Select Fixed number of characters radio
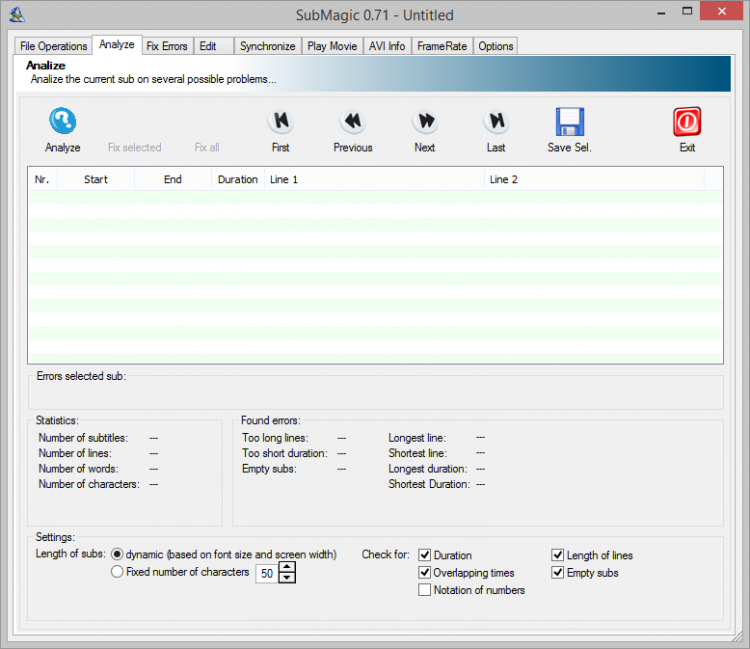Viewport: 750px width, 649px height. tap(117, 572)
